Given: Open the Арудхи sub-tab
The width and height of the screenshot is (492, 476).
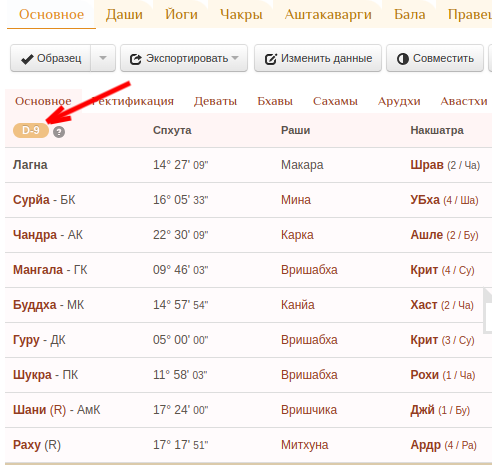Looking at the screenshot, I should pyautogui.click(x=399, y=101).
